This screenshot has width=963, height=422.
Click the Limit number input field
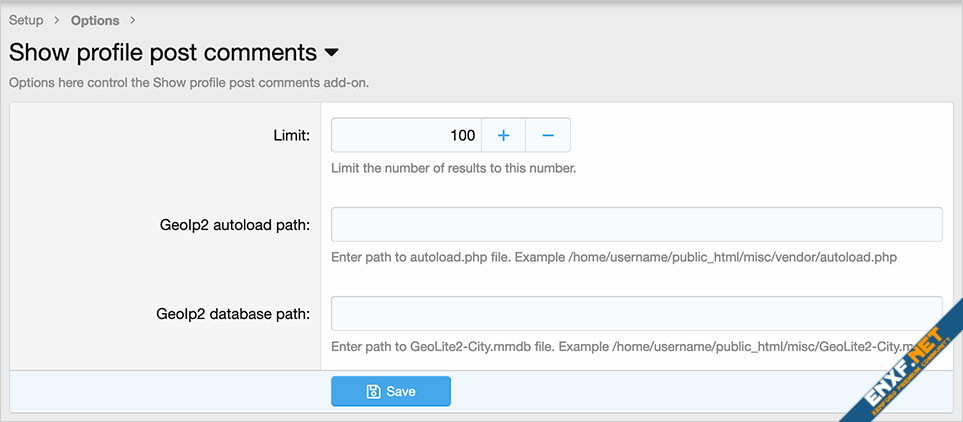(x=406, y=135)
